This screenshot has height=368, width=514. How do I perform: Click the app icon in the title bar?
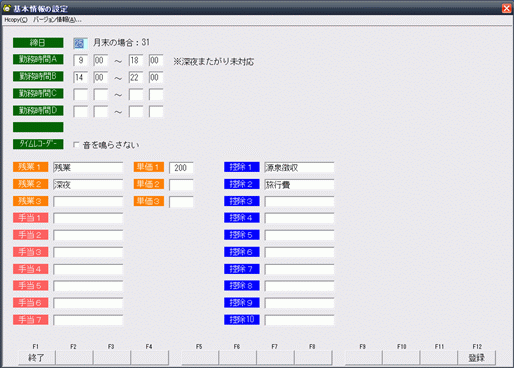[7, 8]
